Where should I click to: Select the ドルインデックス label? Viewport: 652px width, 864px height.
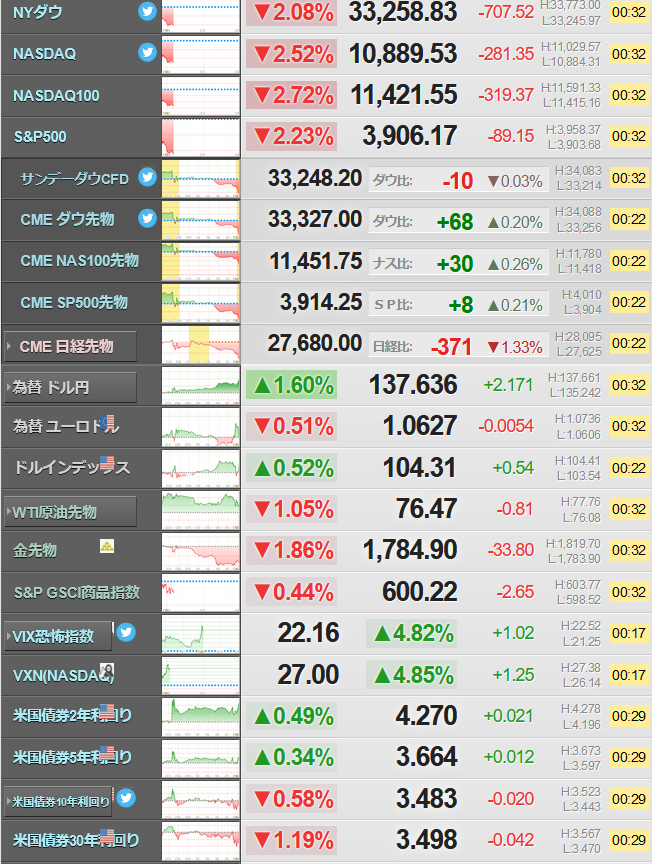point(72,467)
